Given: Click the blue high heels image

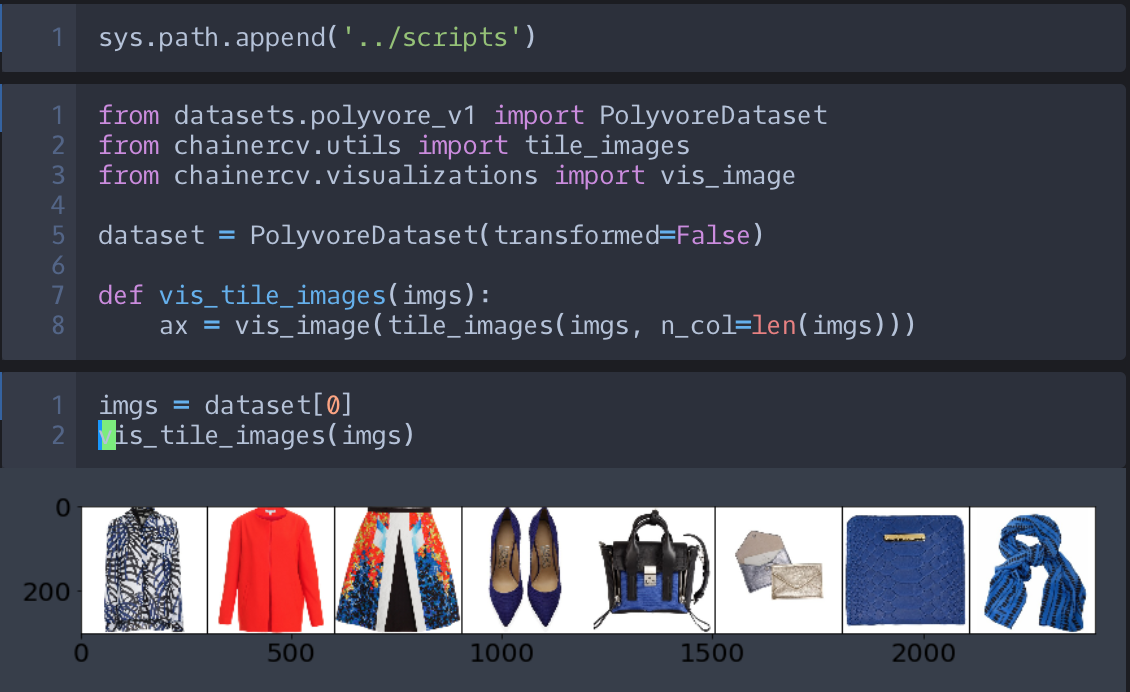Looking at the screenshot, I should coord(527,570).
